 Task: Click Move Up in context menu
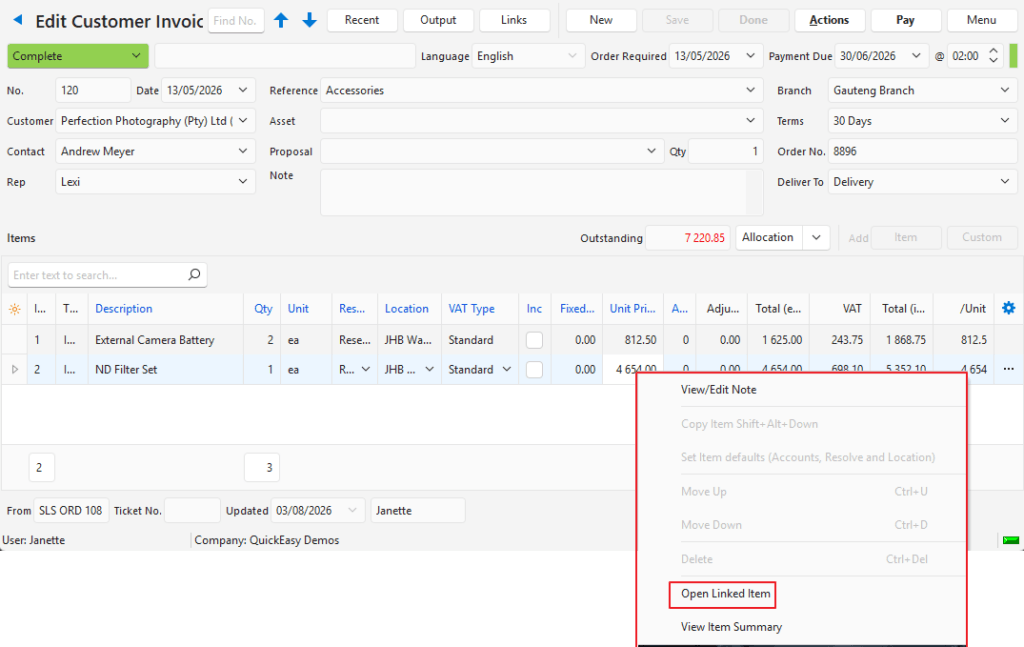pos(703,492)
